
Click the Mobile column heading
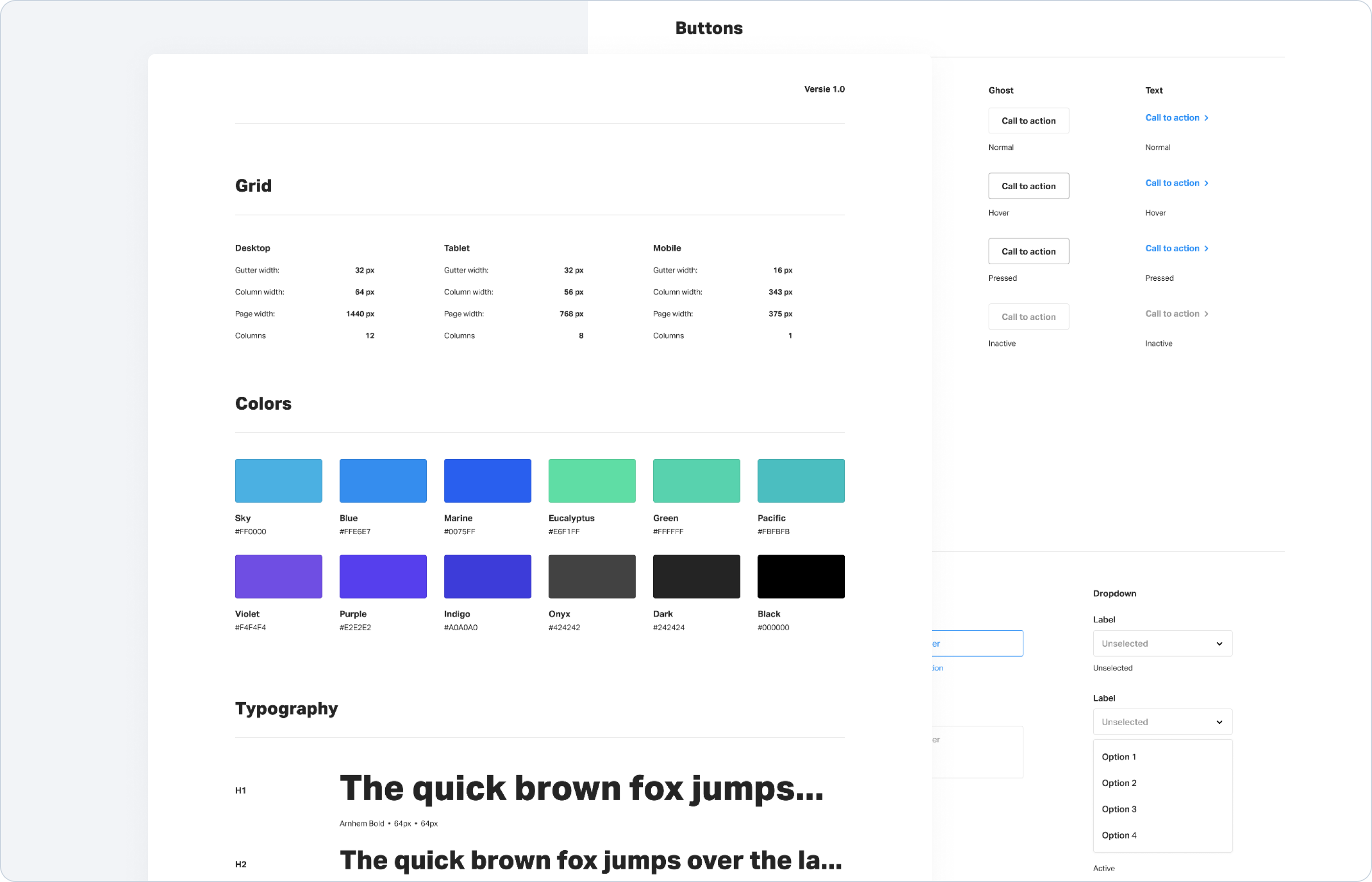[x=667, y=248]
